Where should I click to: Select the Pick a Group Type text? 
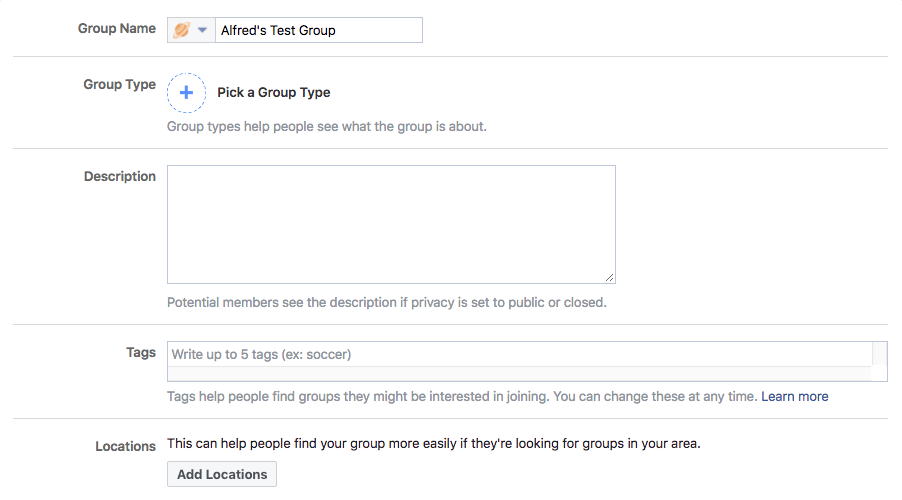[273, 92]
